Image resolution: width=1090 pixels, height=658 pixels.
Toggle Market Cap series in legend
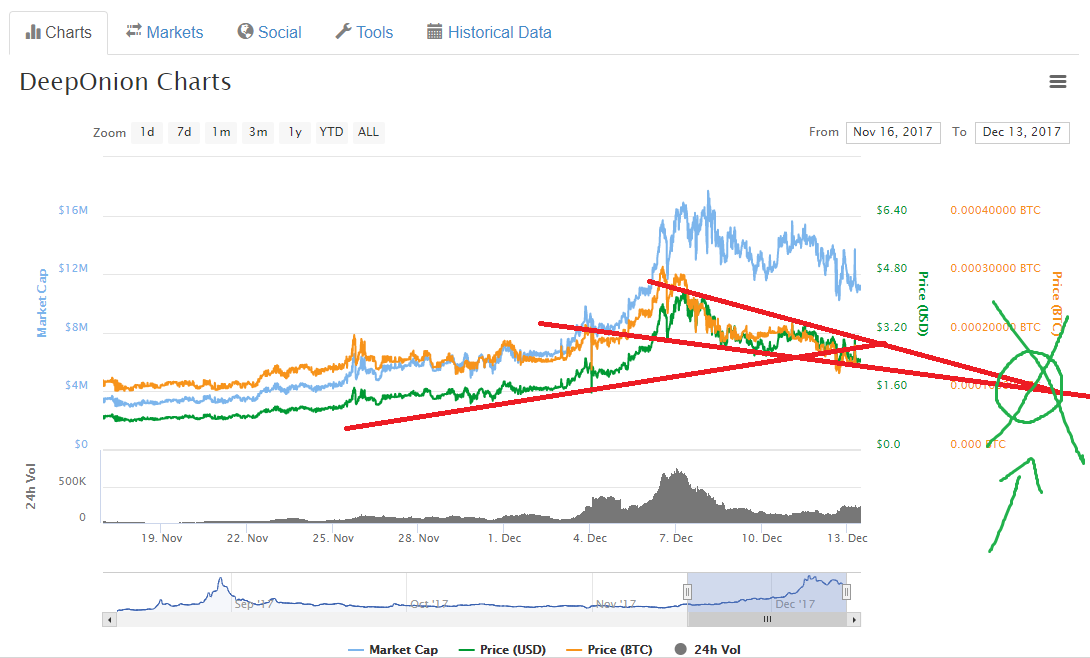tap(393, 650)
